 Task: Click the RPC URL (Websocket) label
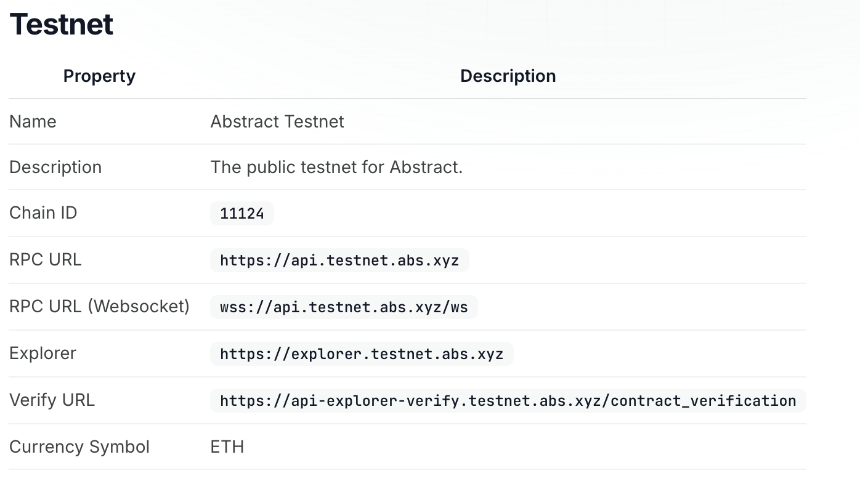(99, 306)
